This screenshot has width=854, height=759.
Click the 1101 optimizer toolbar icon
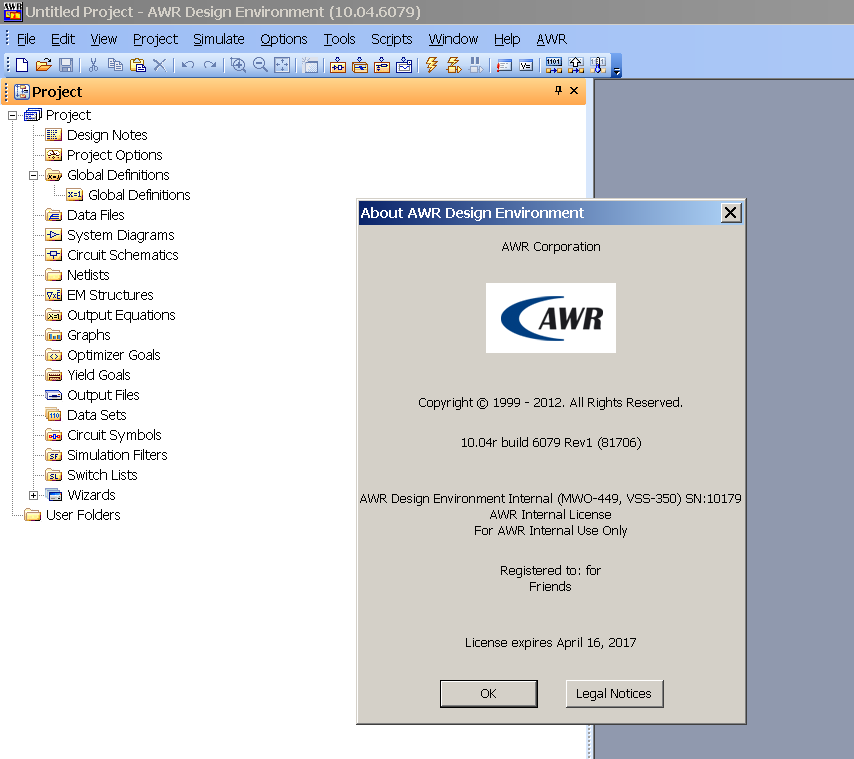tap(554, 65)
